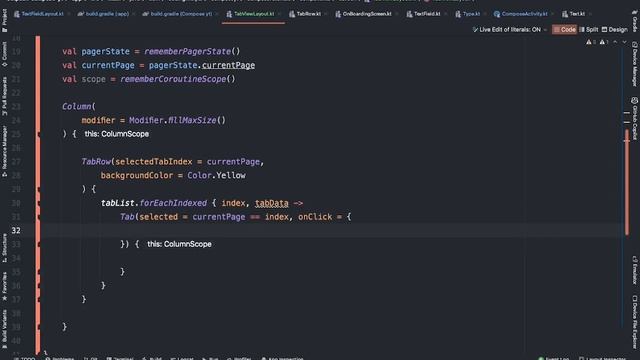Open the Device File Explorer panel
The width and height of the screenshot is (640, 360).
pos(635,322)
